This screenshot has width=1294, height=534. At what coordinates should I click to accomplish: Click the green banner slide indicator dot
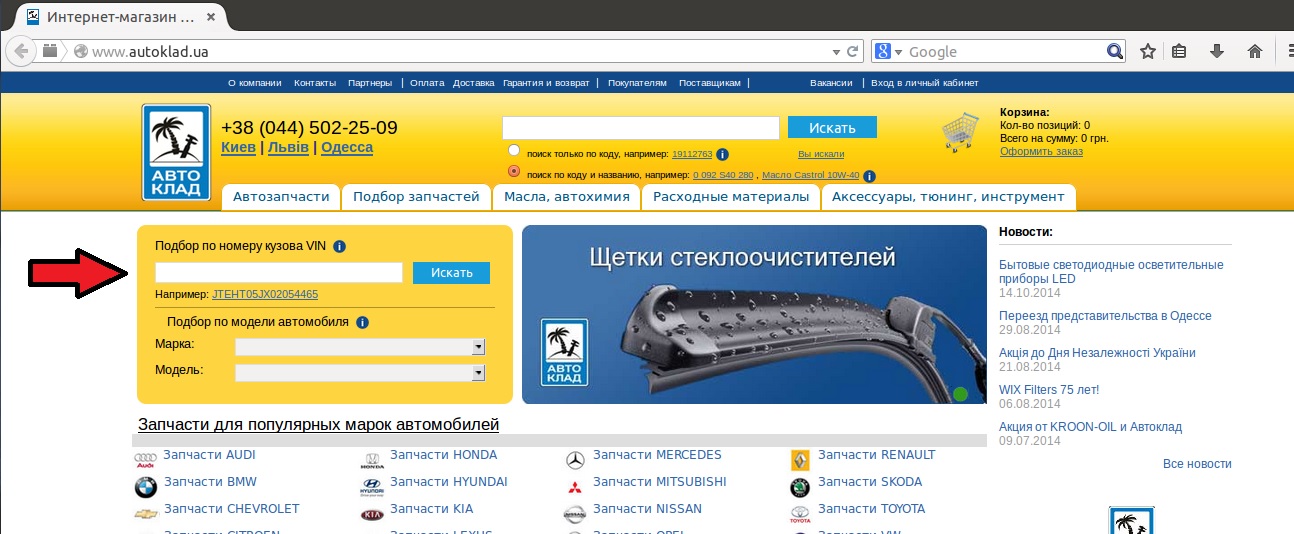coord(961,394)
